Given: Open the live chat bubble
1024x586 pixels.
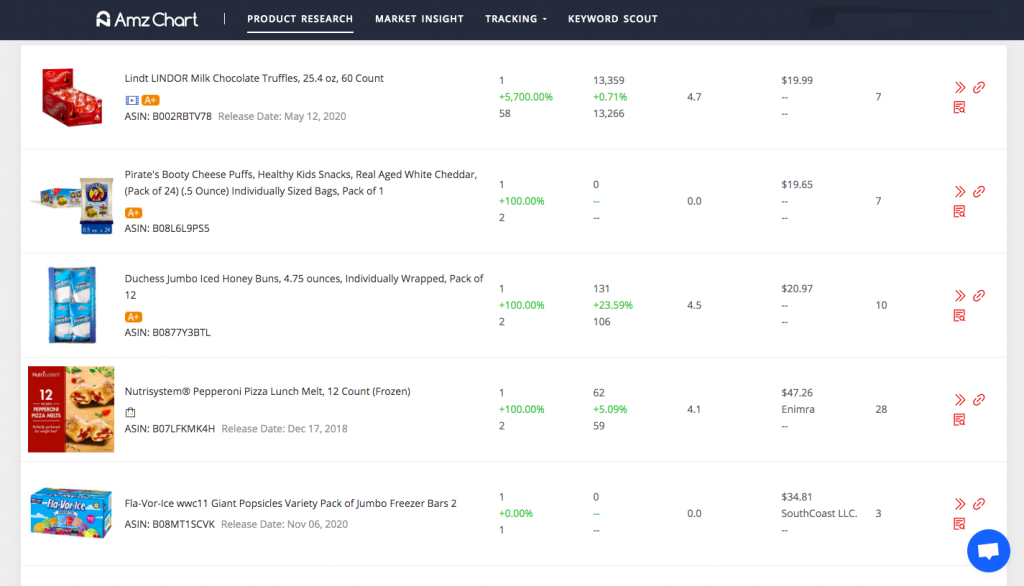Looking at the screenshot, I should [988, 550].
